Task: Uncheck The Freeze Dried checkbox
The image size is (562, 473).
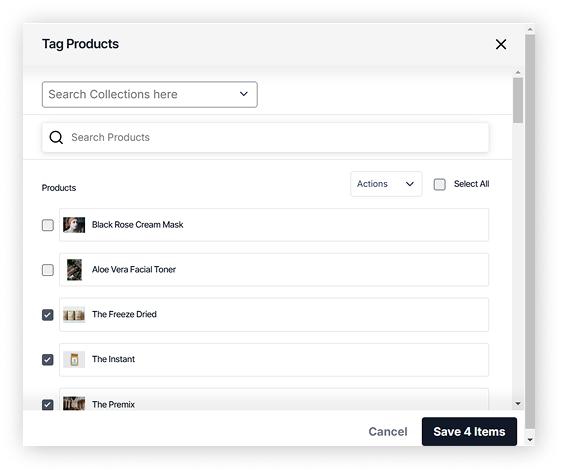Action: [x=48, y=315]
